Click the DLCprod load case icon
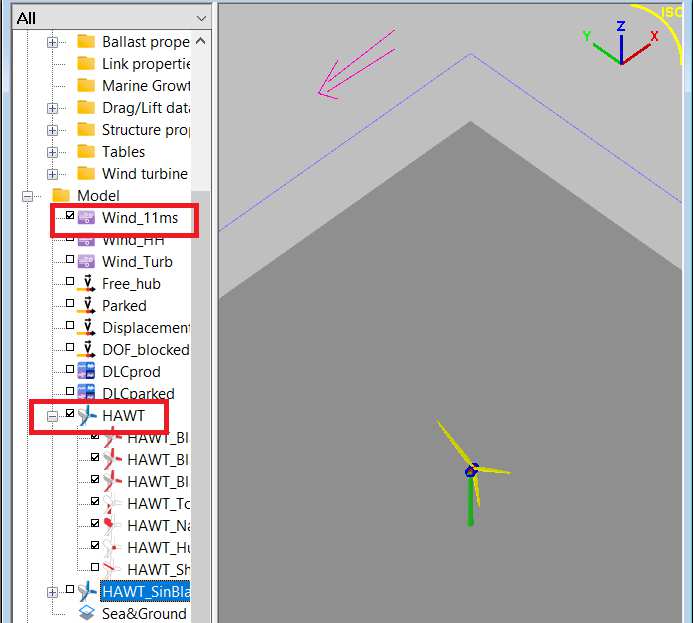This screenshot has height=623, width=694. [87, 372]
